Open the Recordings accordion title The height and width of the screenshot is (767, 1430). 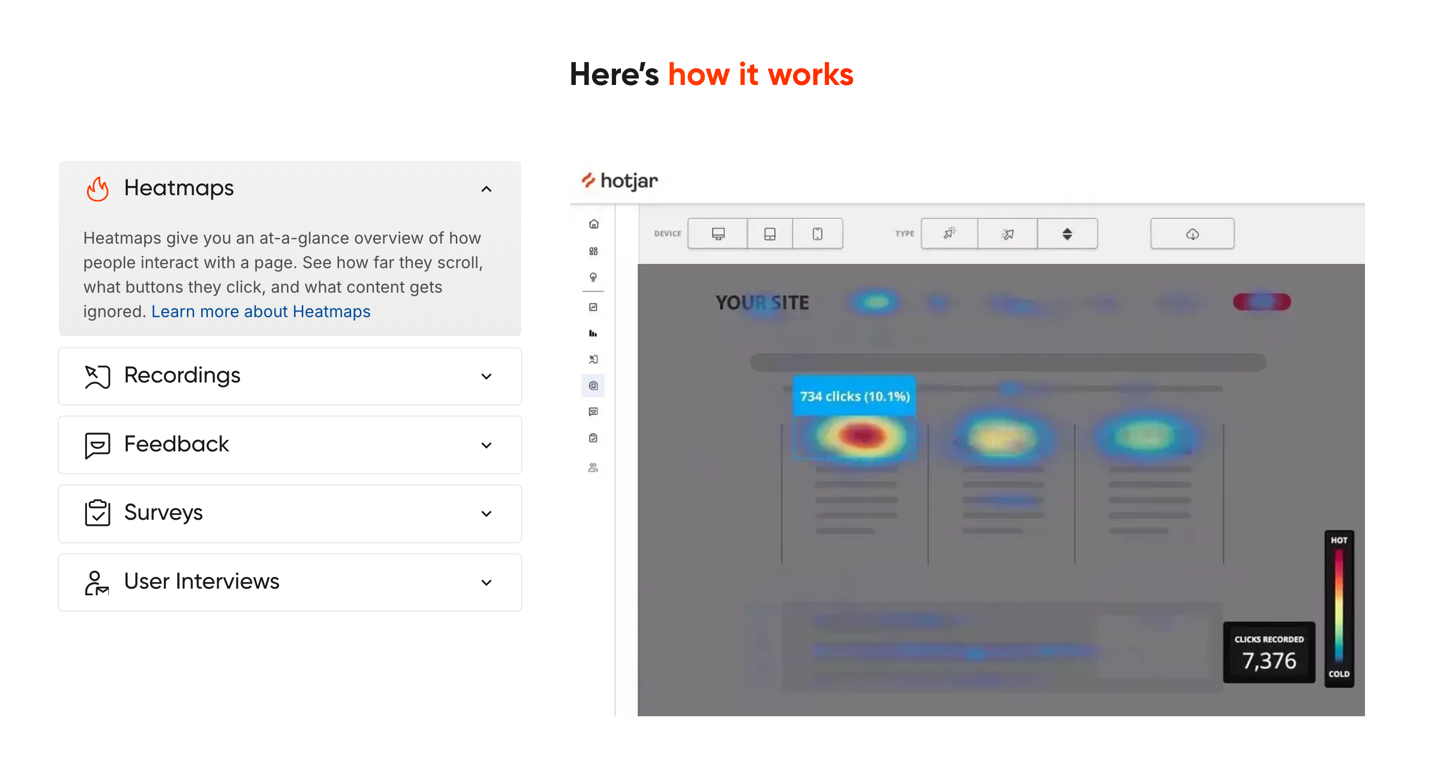coord(182,375)
